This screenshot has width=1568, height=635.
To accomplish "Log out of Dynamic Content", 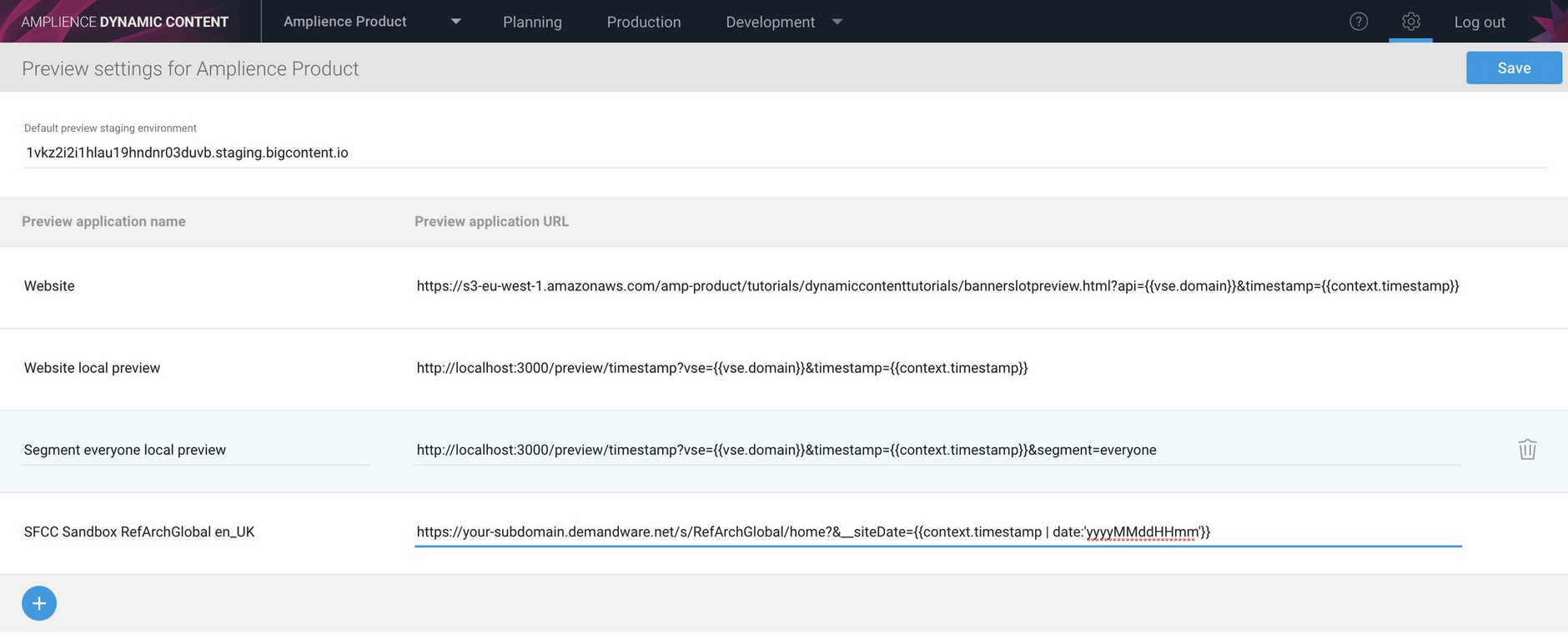I will pyautogui.click(x=1480, y=22).
